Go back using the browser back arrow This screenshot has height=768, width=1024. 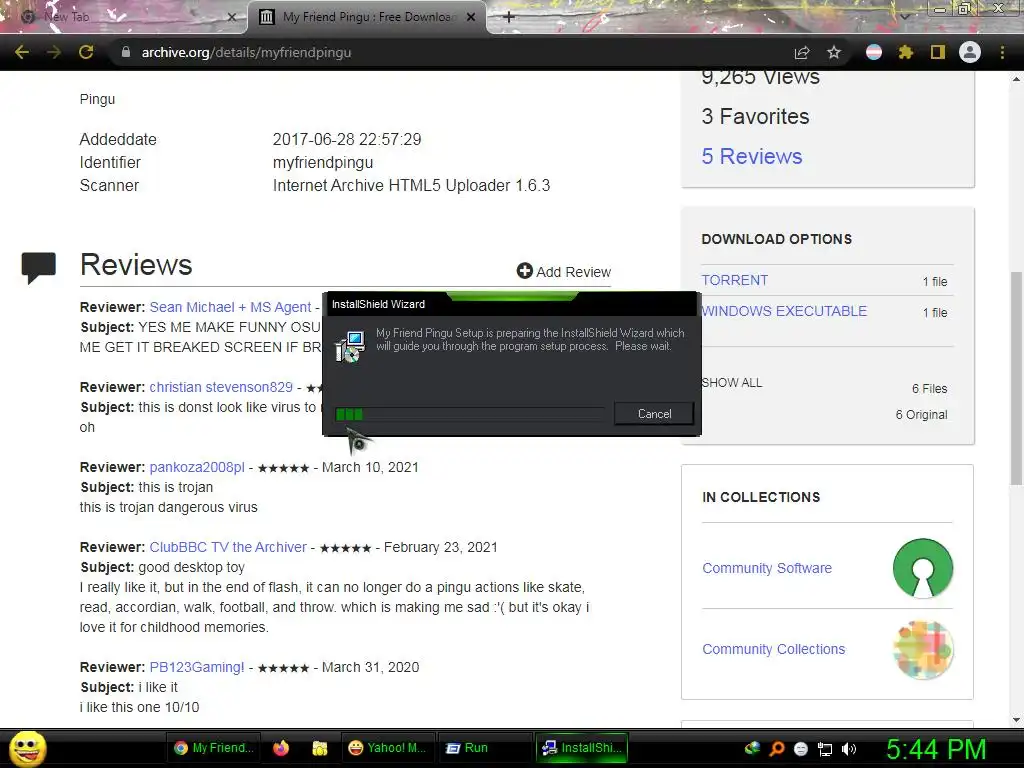tap(22, 52)
